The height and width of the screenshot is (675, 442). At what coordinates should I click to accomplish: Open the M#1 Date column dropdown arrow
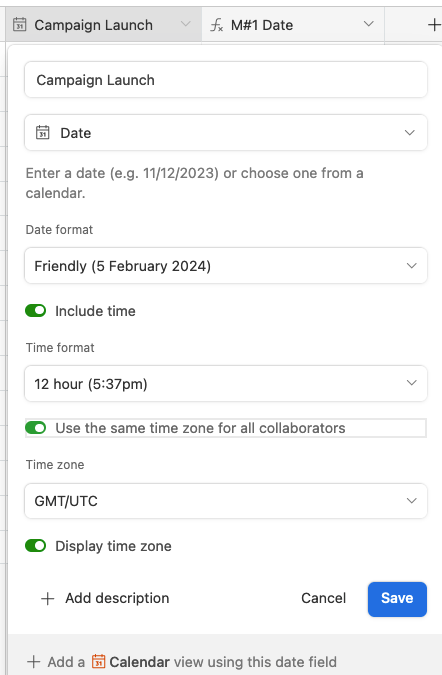click(x=368, y=24)
